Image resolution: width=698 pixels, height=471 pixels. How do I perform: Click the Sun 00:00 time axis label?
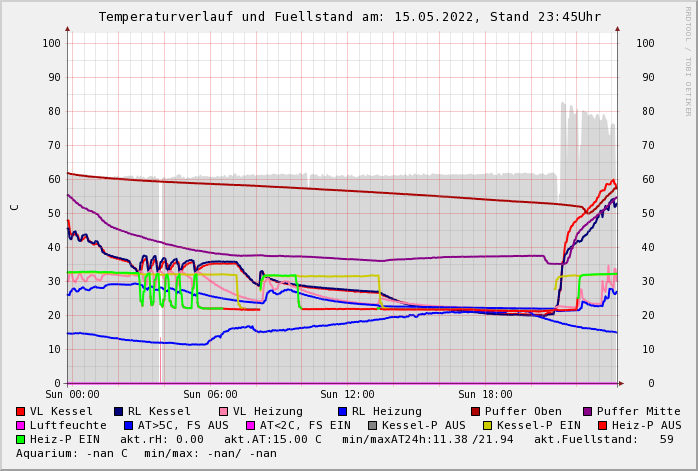pyautogui.click(x=72, y=395)
